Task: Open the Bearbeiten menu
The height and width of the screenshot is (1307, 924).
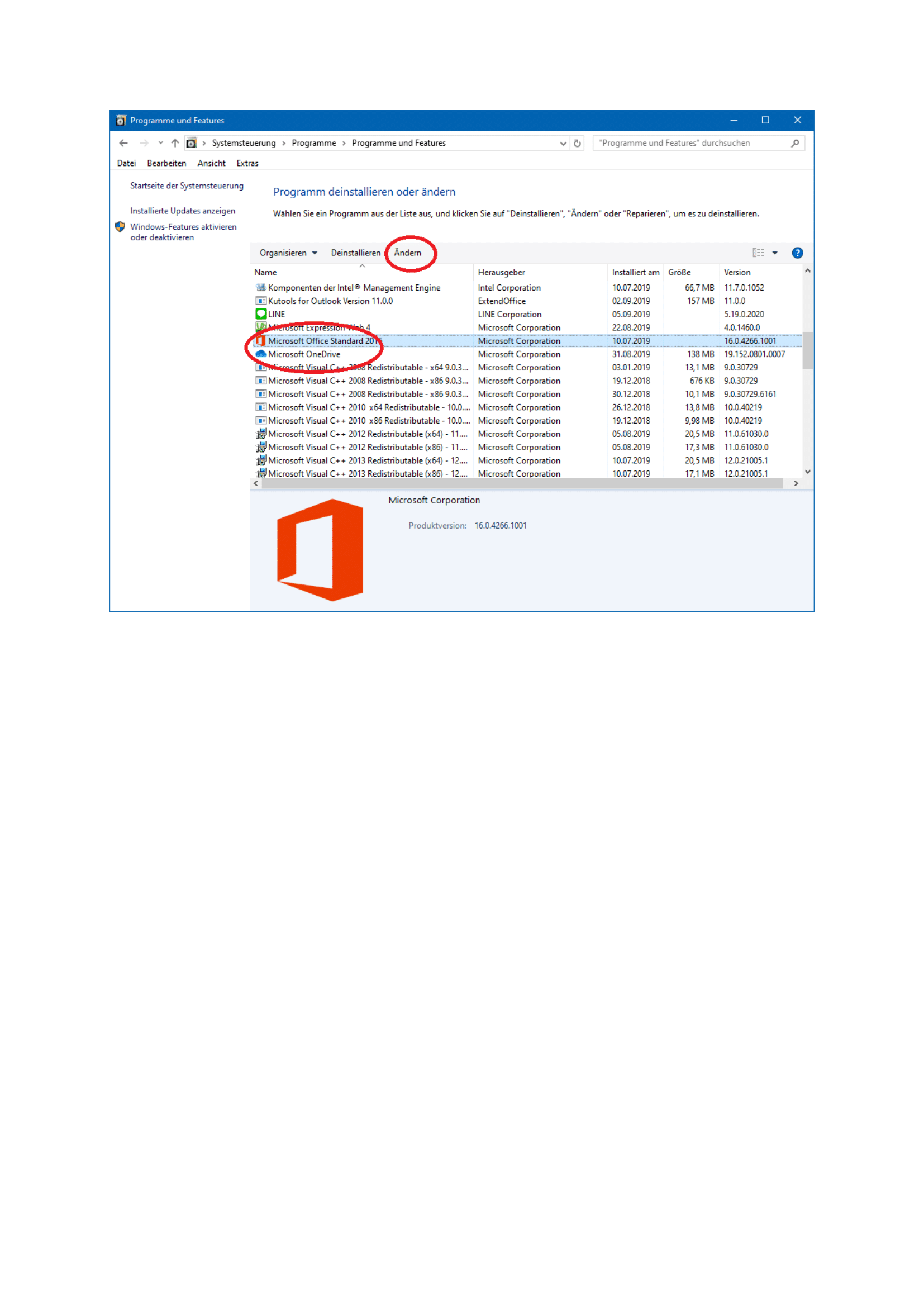Action: pyautogui.click(x=166, y=163)
